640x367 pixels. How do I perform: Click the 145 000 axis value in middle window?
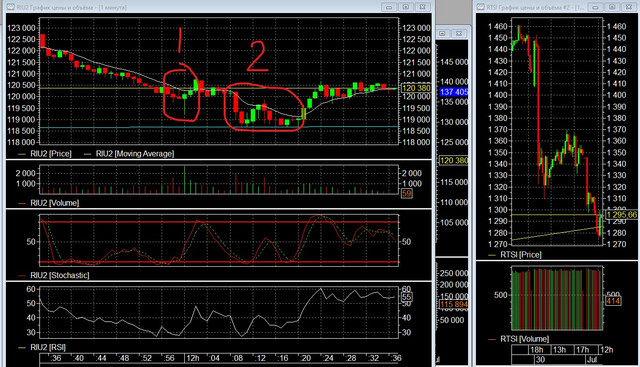(x=454, y=62)
